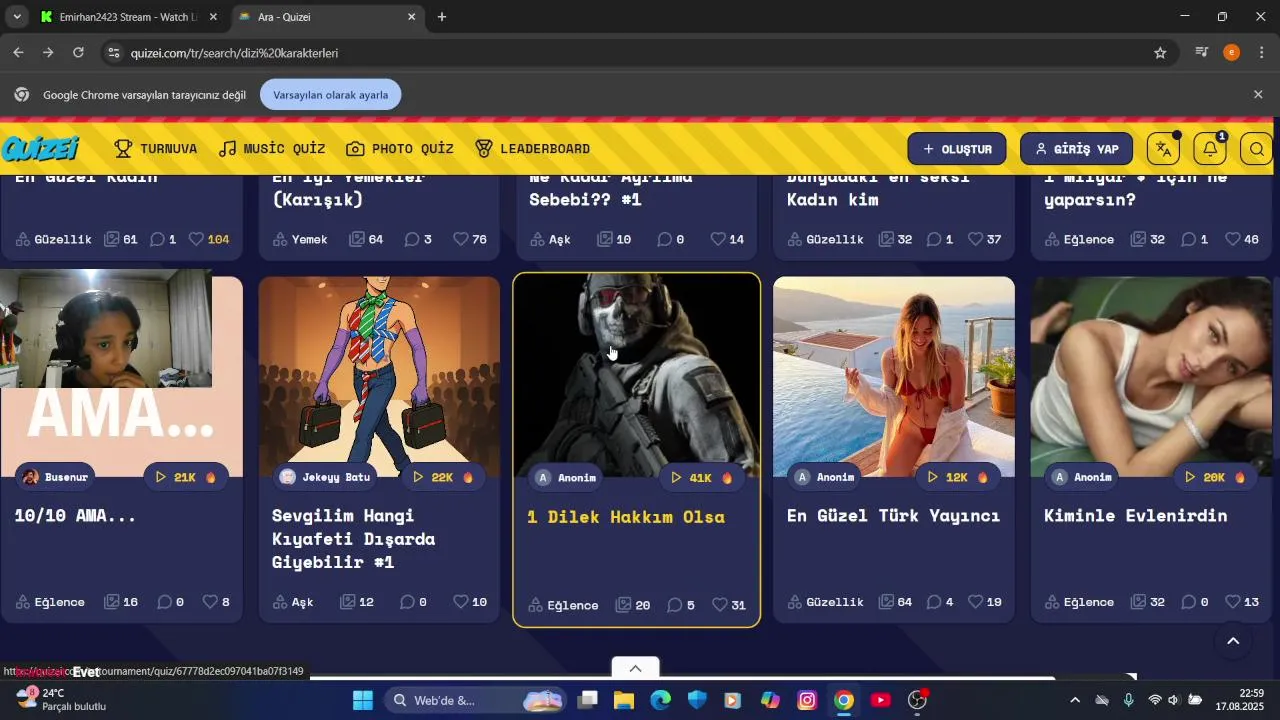Bookmark this page with the star icon
The image size is (1280, 720).
click(1160, 53)
